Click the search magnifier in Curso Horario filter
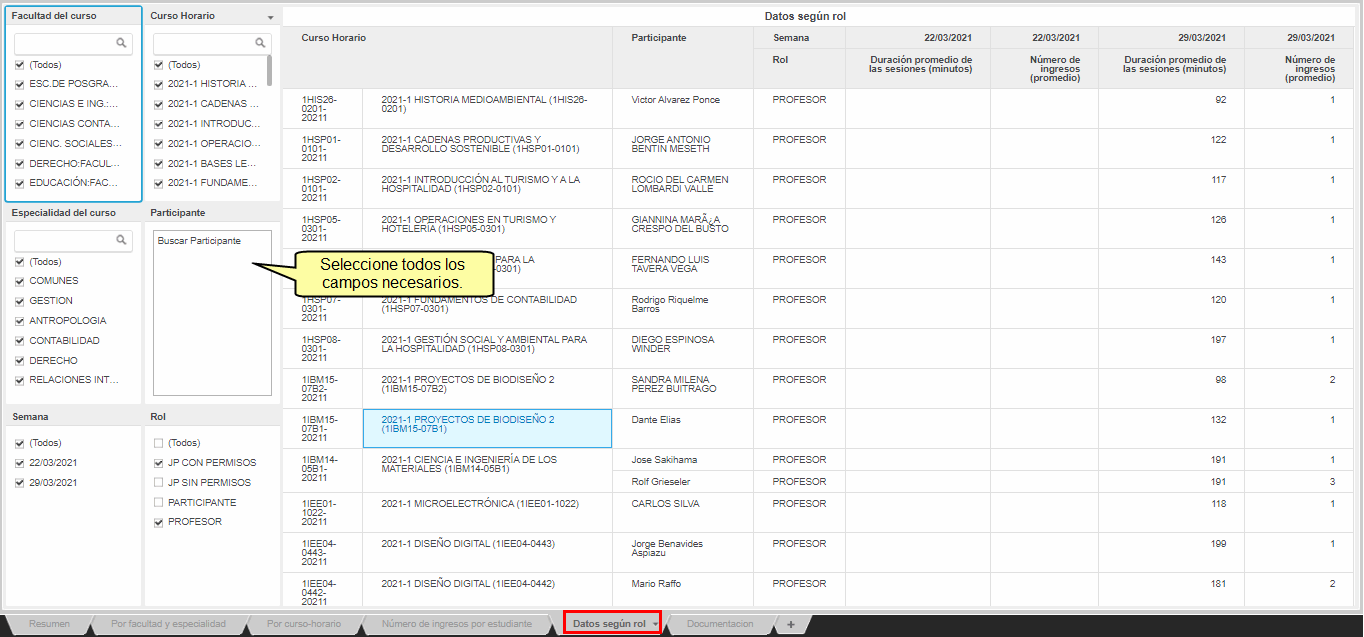 pos(260,43)
